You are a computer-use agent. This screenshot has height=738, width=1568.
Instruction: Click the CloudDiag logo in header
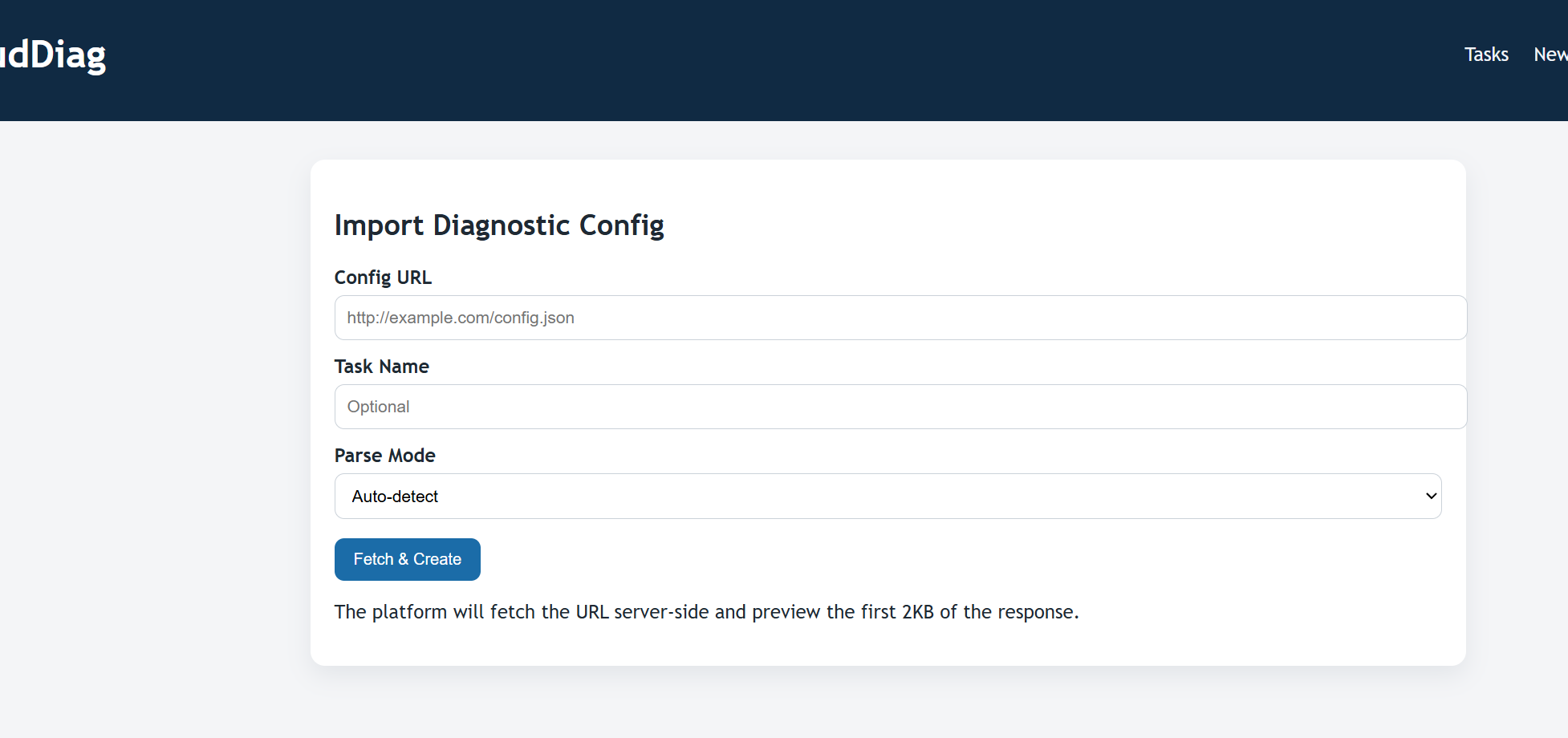pyautogui.click(x=53, y=55)
